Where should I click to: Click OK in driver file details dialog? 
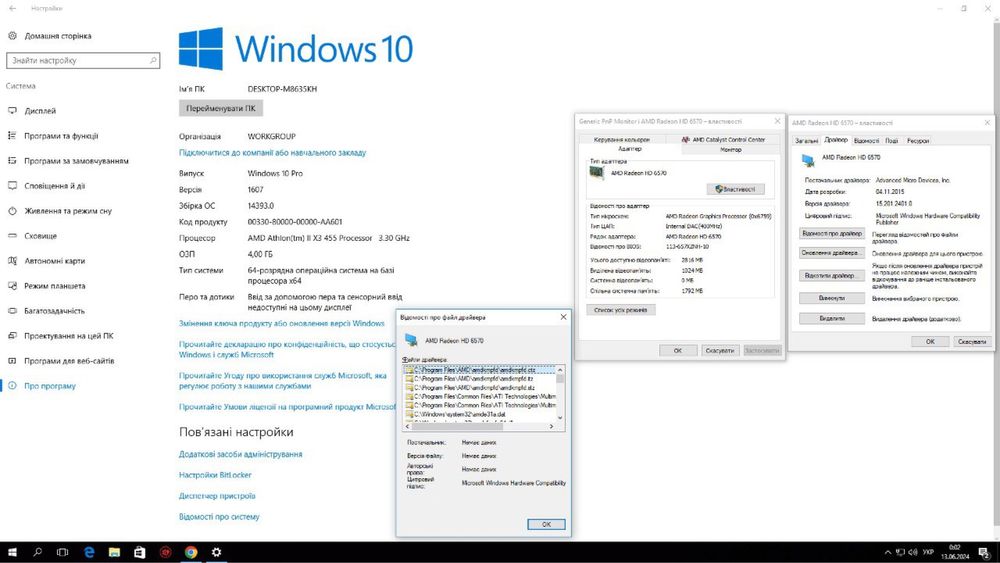click(546, 524)
